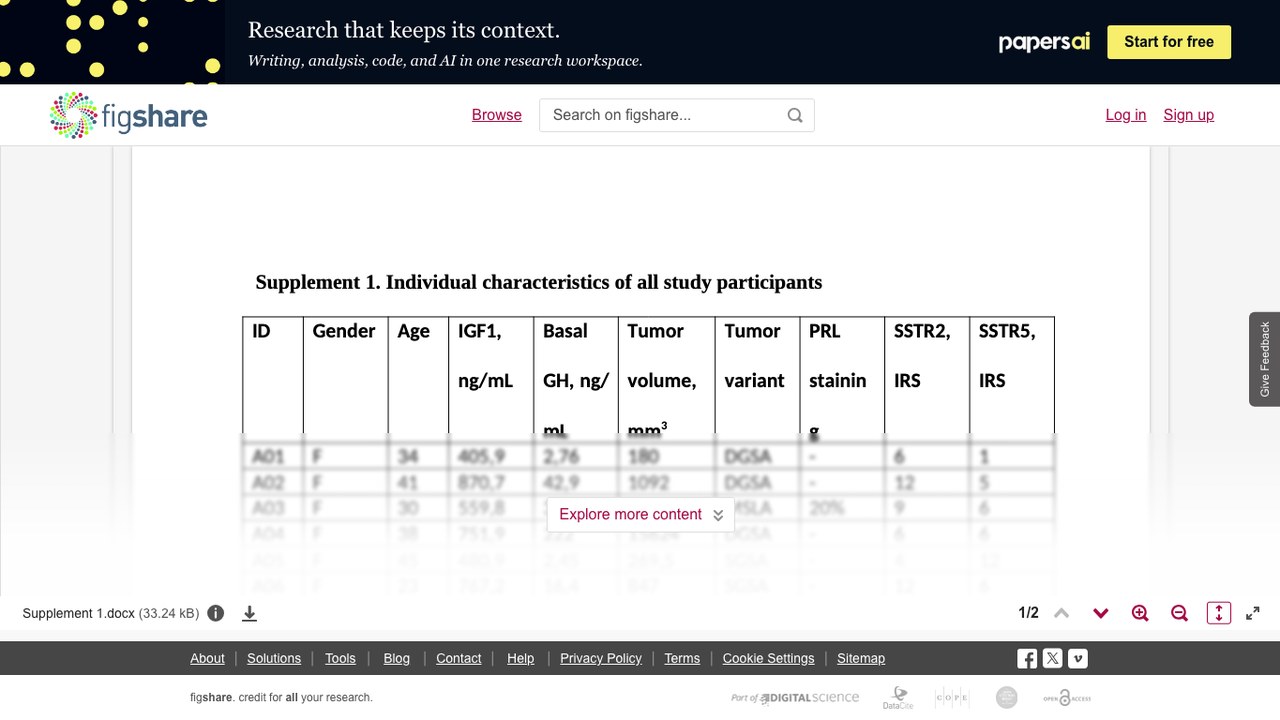The width and height of the screenshot is (1280, 720).
Task: Click Log in link
Action: pyautogui.click(x=1126, y=115)
